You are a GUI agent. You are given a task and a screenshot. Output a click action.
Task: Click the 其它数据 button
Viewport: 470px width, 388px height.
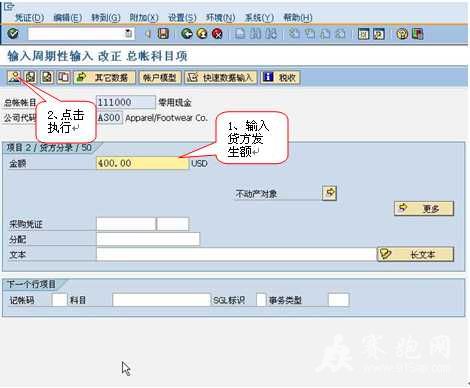coord(105,77)
